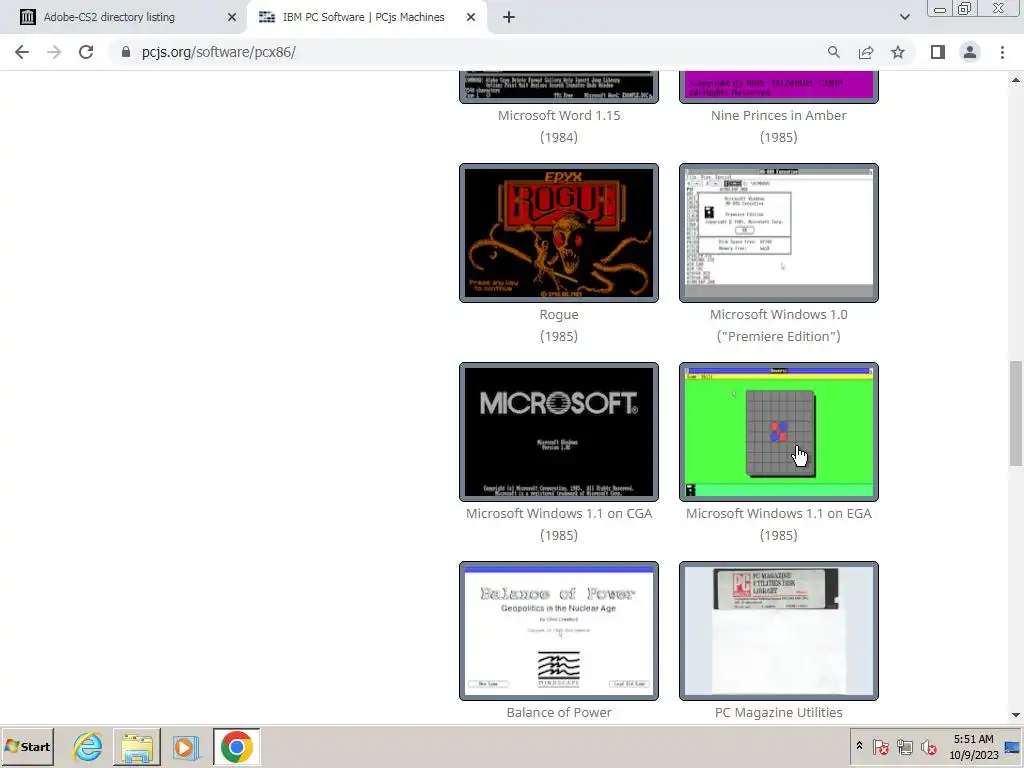
Task: Open the Windows Start menu
Action: coord(27,746)
